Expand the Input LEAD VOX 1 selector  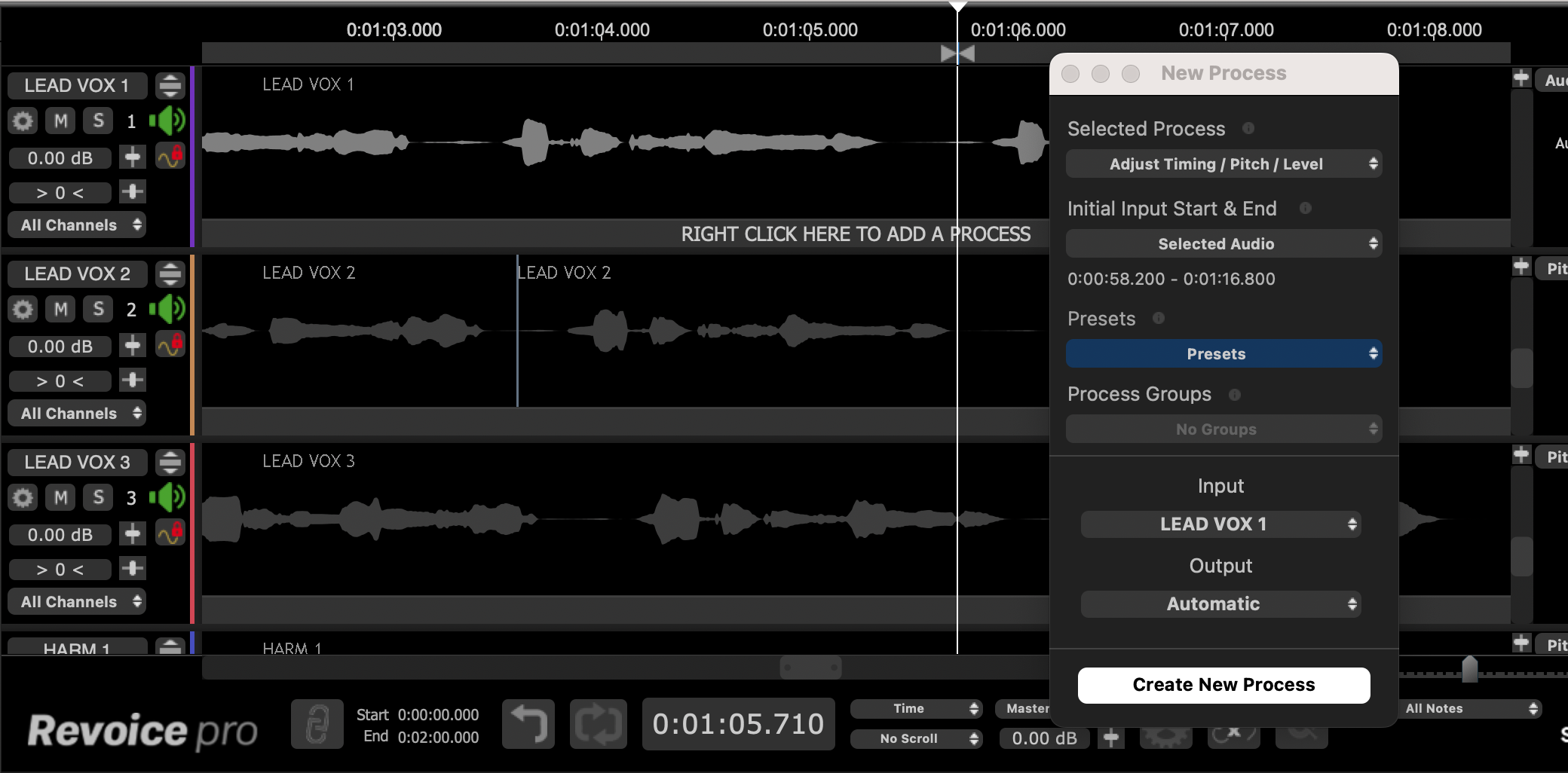click(x=1220, y=524)
